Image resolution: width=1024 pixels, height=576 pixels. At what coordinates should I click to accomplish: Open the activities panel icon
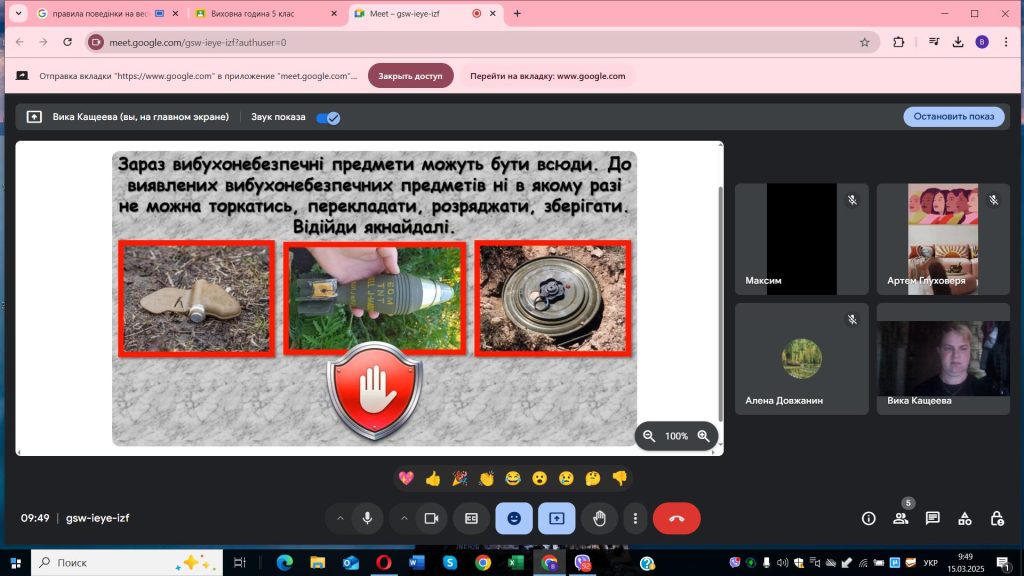point(965,519)
